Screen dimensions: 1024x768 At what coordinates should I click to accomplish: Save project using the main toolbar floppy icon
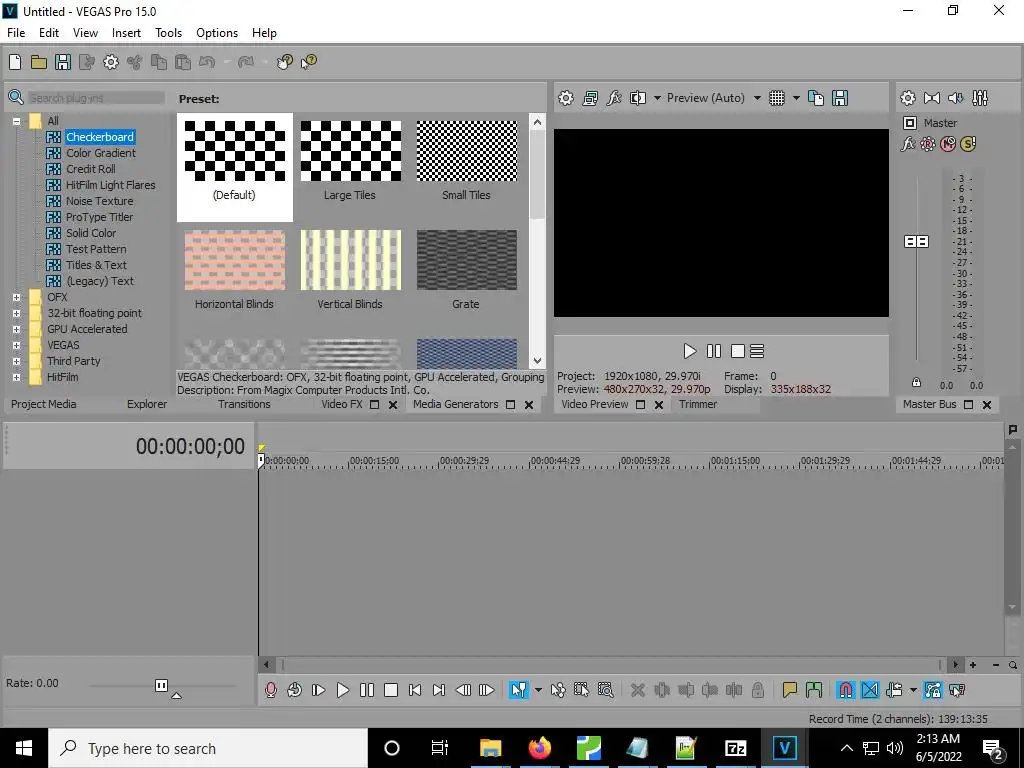(x=63, y=62)
